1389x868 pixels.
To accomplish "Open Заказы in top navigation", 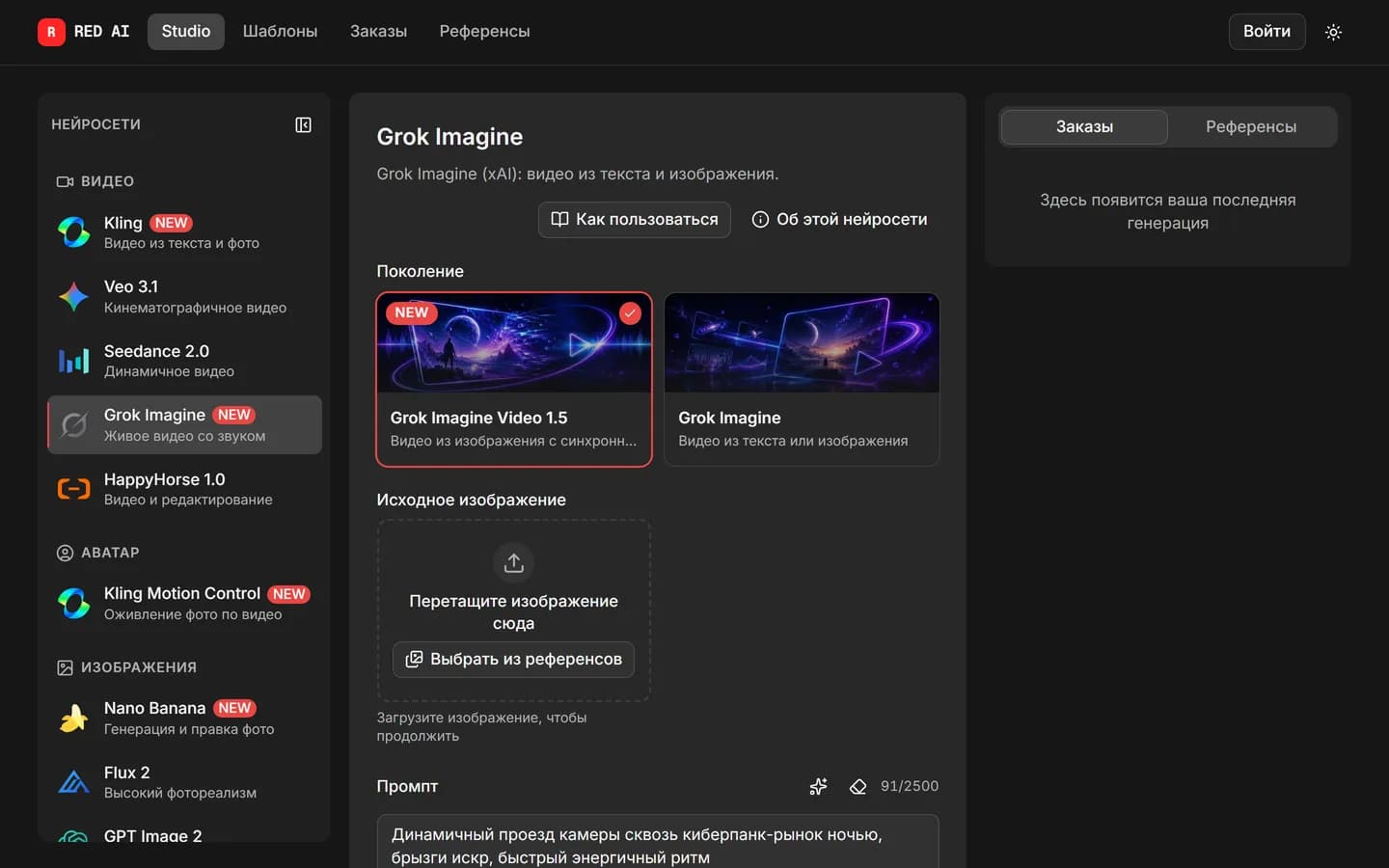I will coord(378,32).
